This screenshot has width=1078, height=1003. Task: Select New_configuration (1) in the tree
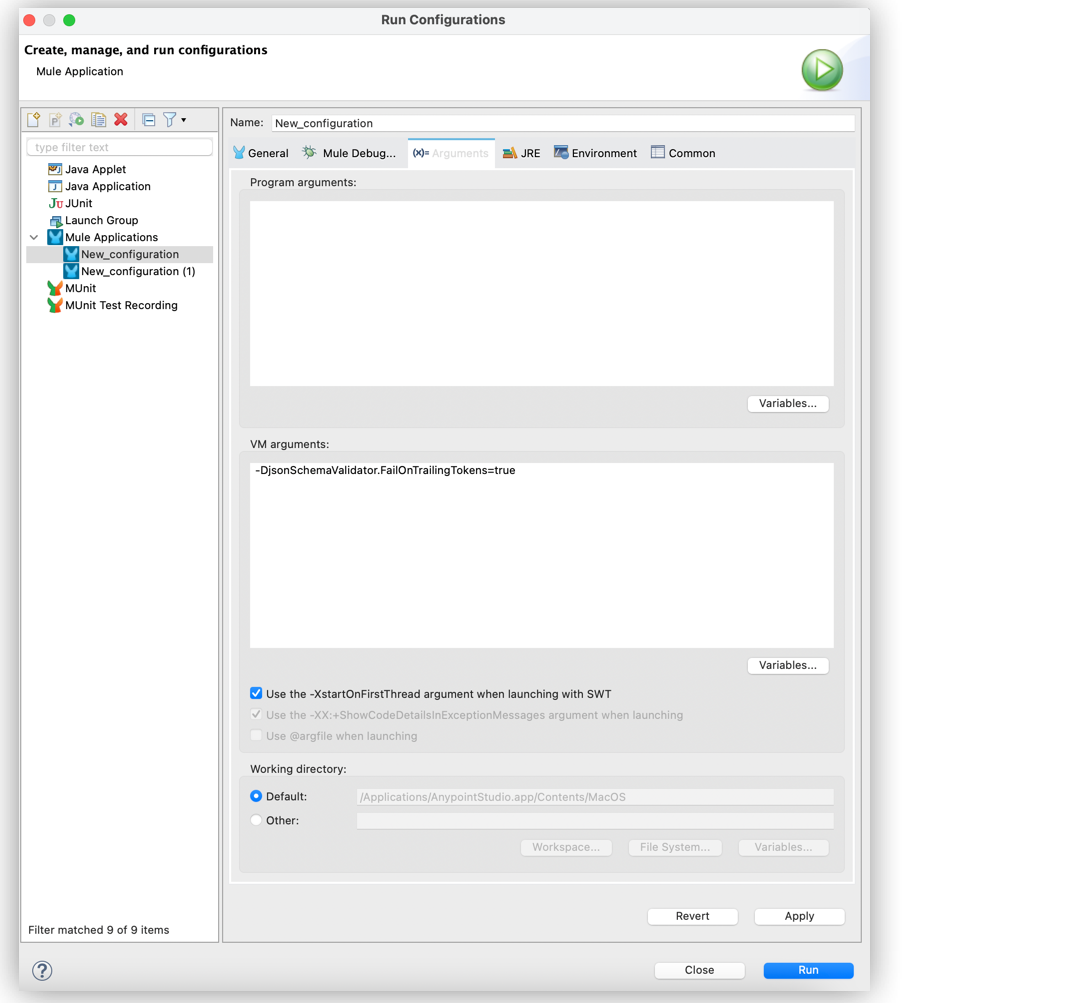point(138,272)
